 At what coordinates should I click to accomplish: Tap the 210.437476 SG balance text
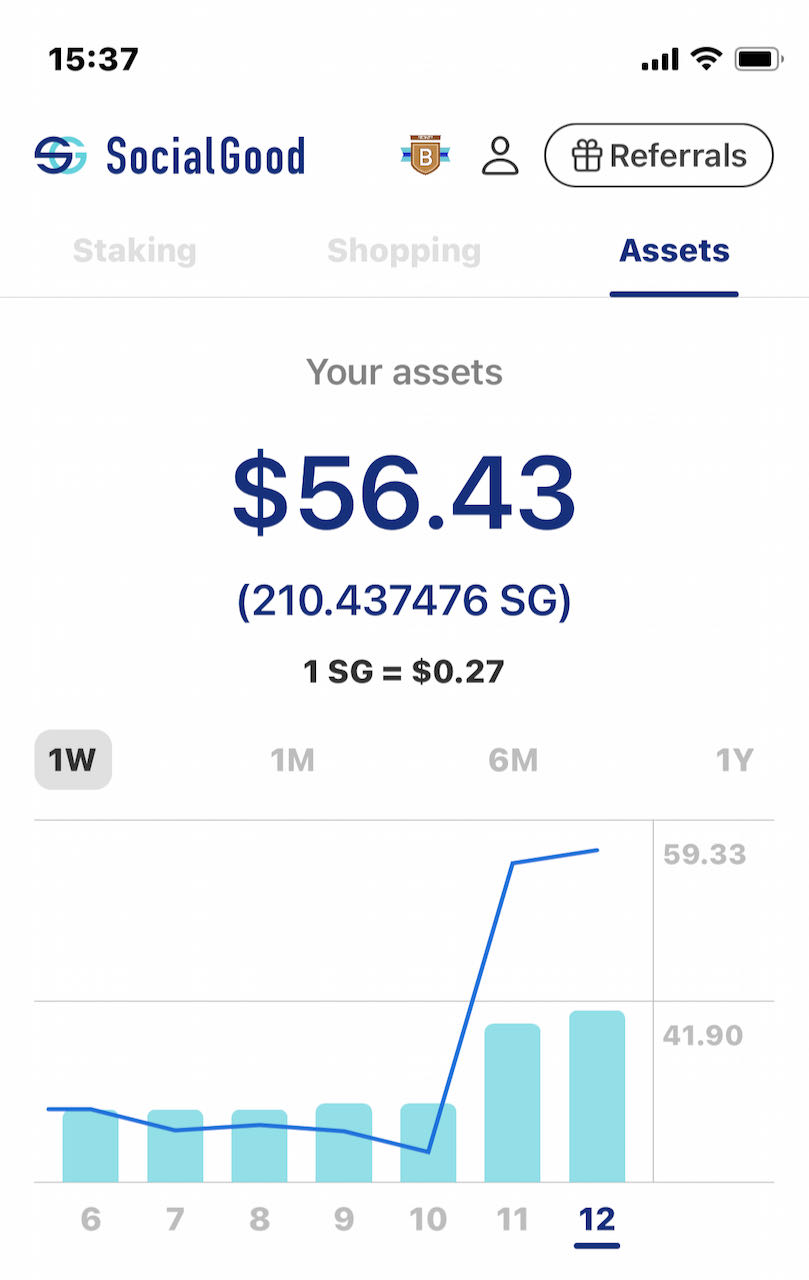point(404,601)
